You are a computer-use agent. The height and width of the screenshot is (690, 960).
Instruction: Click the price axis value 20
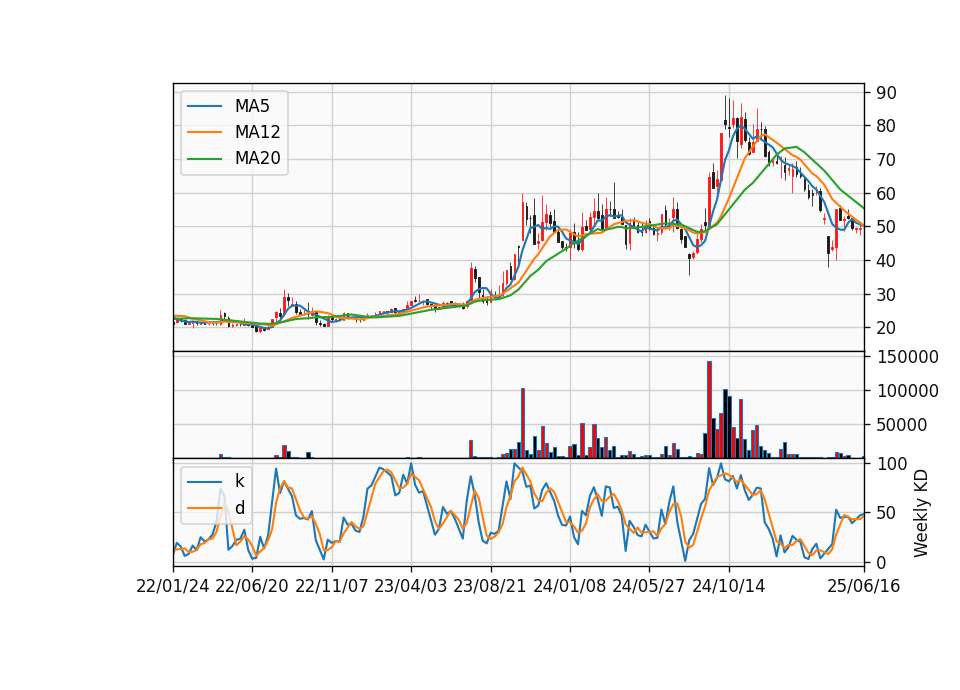click(887, 328)
